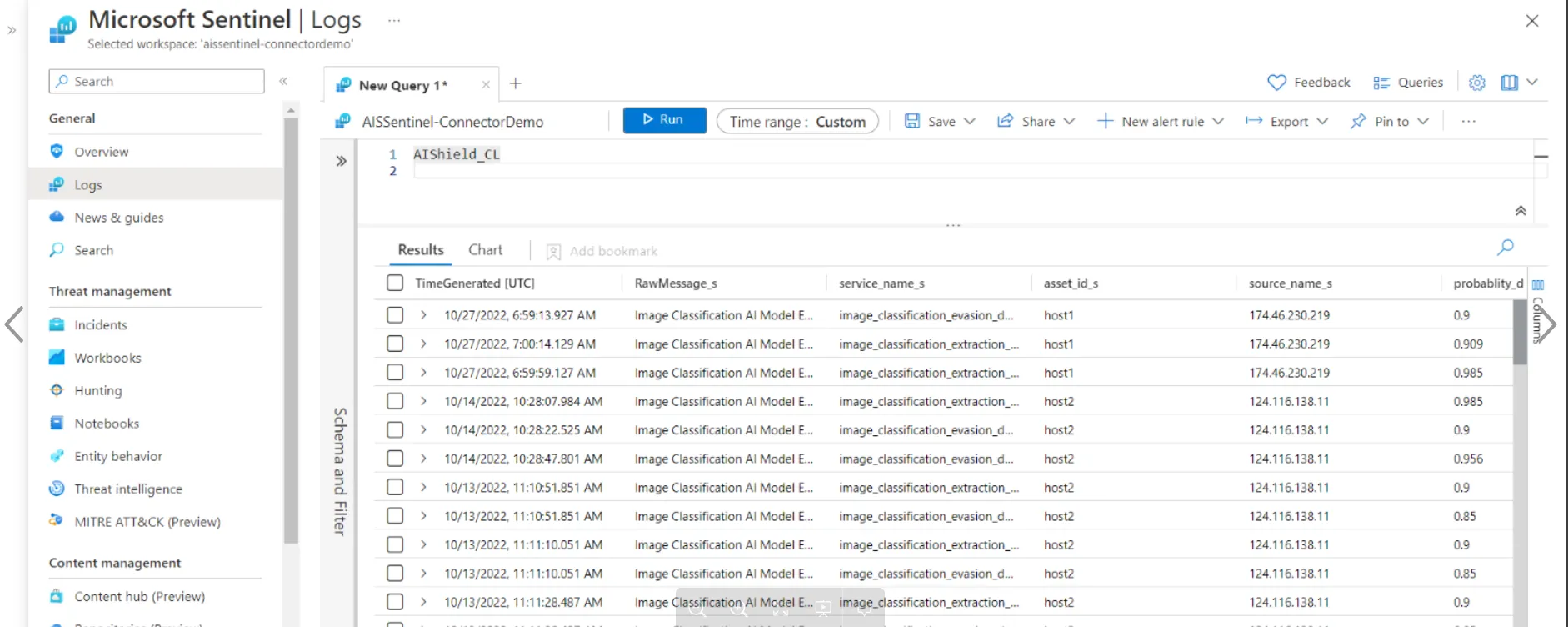
Task: Expand the Schema and Filter pane
Action: tap(341, 161)
